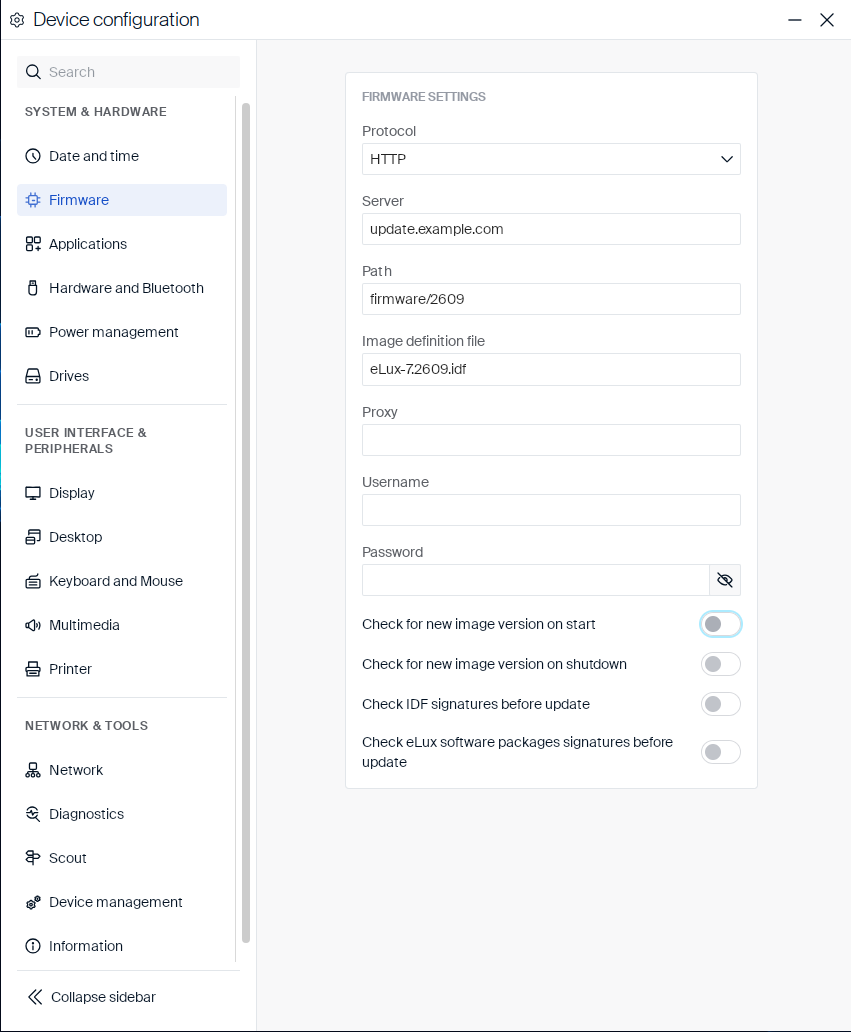Click the Firmware chip icon

[x=33, y=200]
